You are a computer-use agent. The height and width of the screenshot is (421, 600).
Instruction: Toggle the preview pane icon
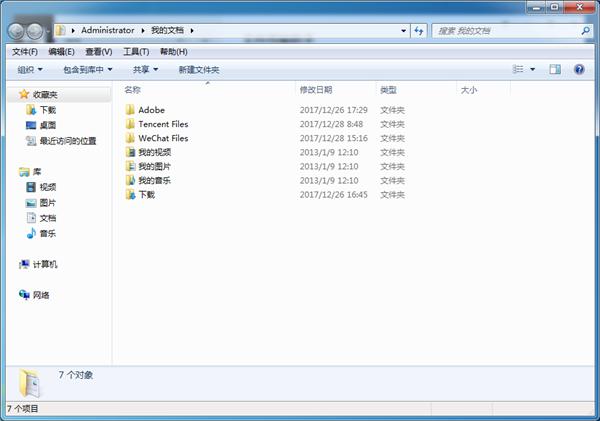[555, 69]
